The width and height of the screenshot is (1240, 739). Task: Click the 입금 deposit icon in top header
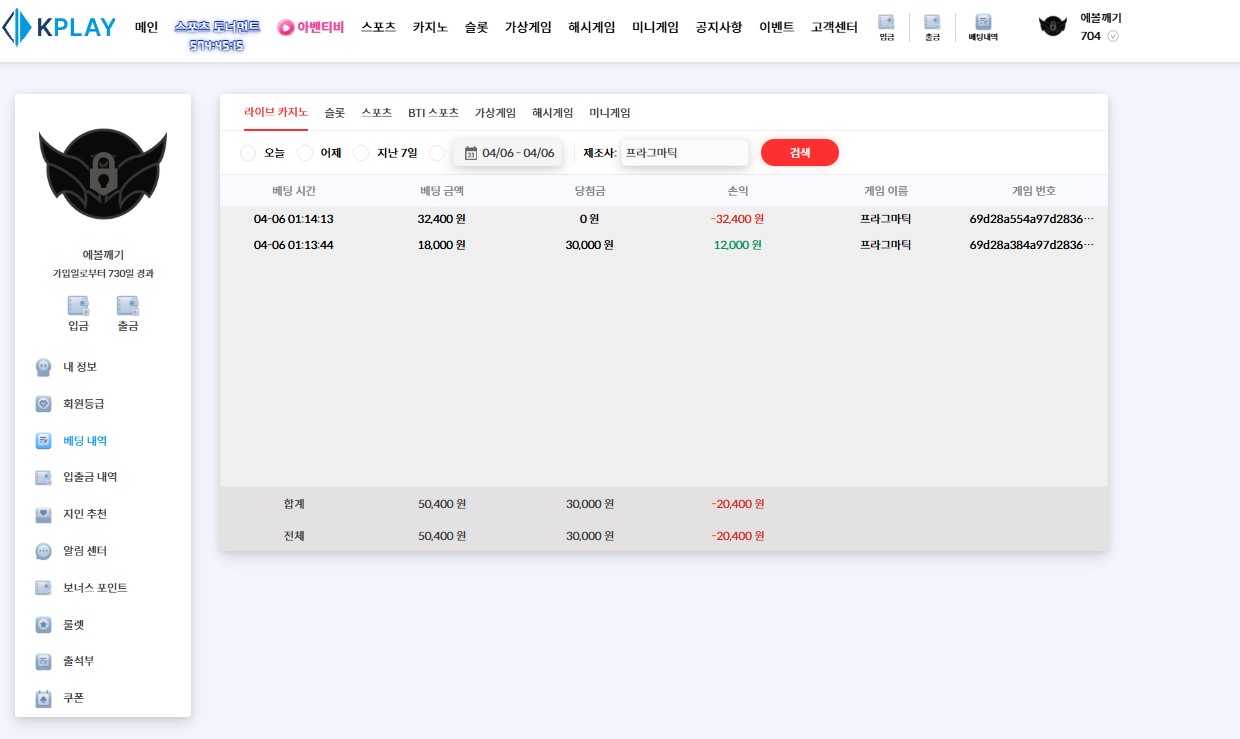[886, 26]
